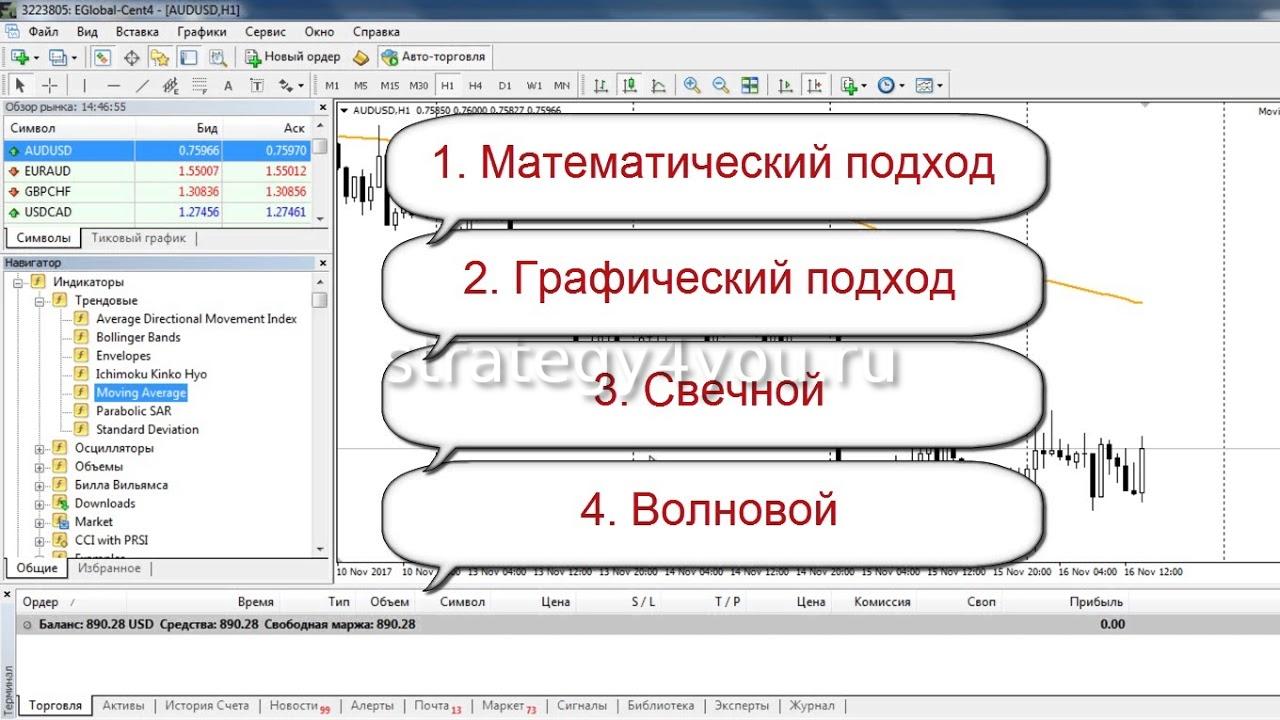1280x720 pixels.
Task: Draw a trendline with the trendline tool
Action: (142, 85)
